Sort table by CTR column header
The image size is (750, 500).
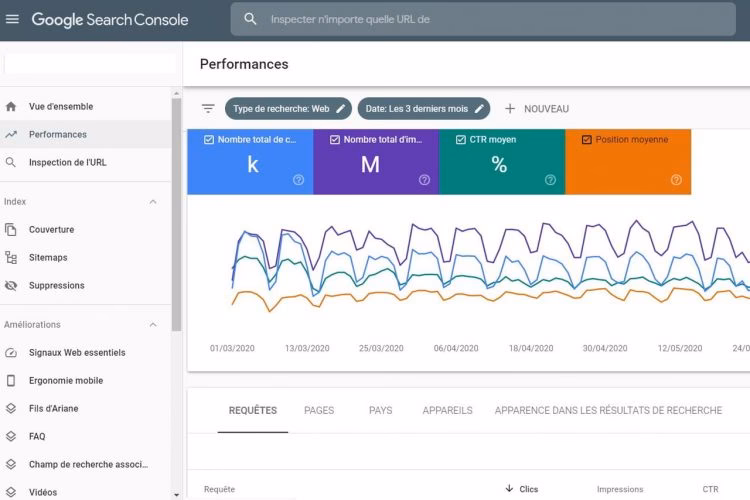710,489
